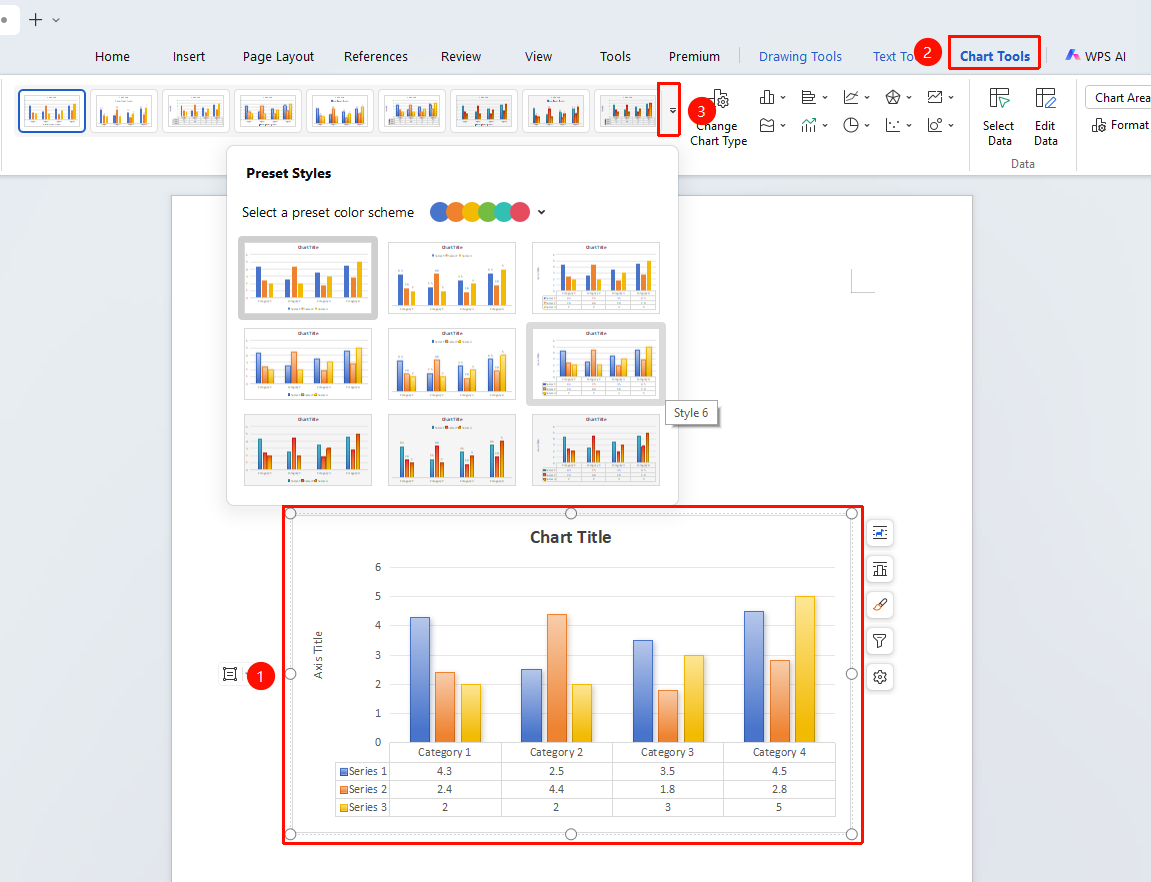The image size is (1151, 882).
Task: Open the Change Chart Type dialog
Action: coord(719,119)
